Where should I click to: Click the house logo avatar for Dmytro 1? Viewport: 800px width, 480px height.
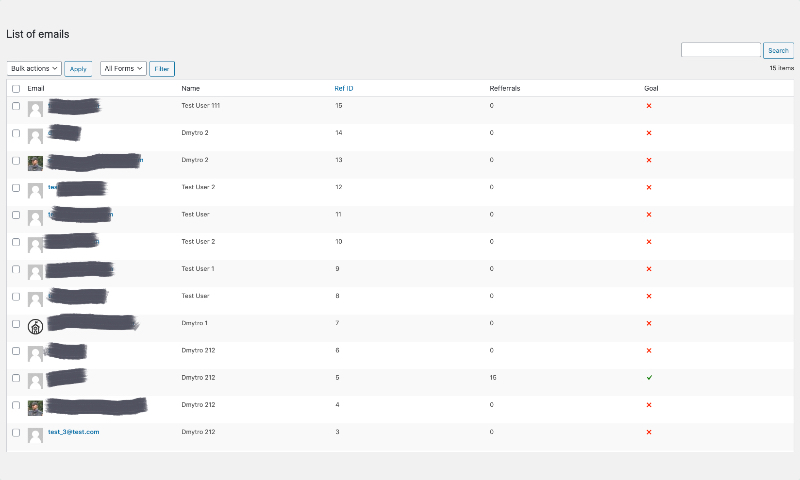click(35, 326)
